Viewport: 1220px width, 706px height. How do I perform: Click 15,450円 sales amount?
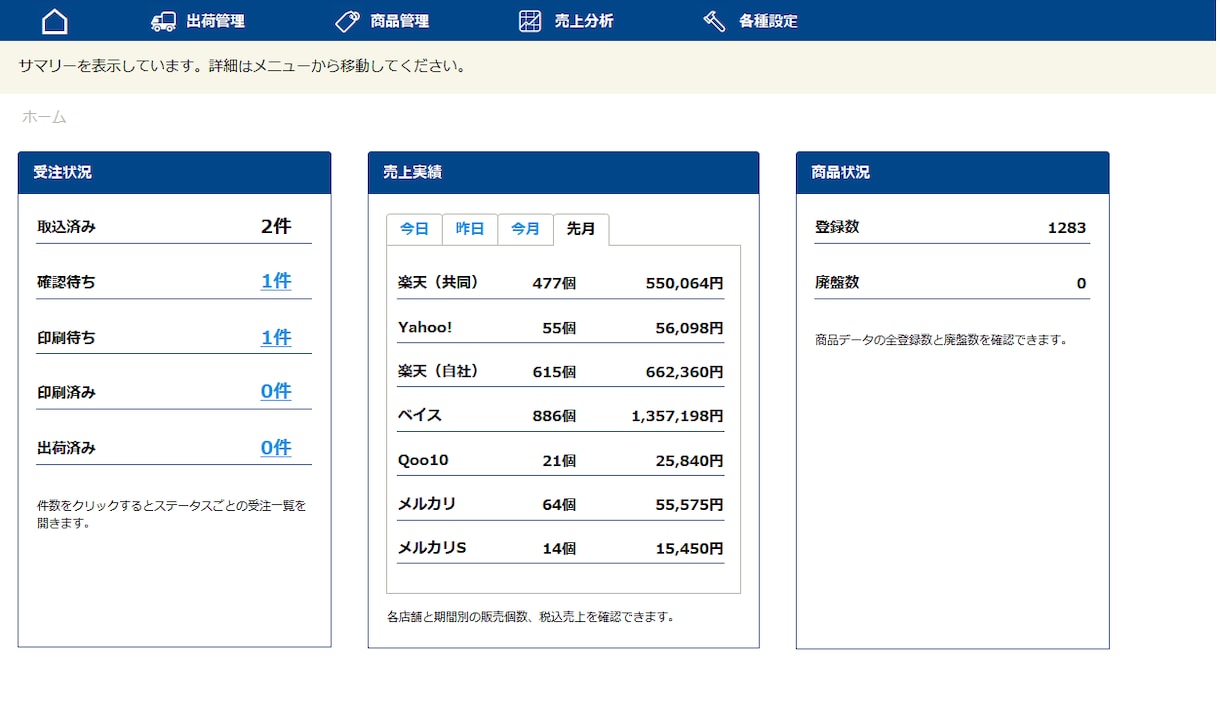[x=689, y=549]
